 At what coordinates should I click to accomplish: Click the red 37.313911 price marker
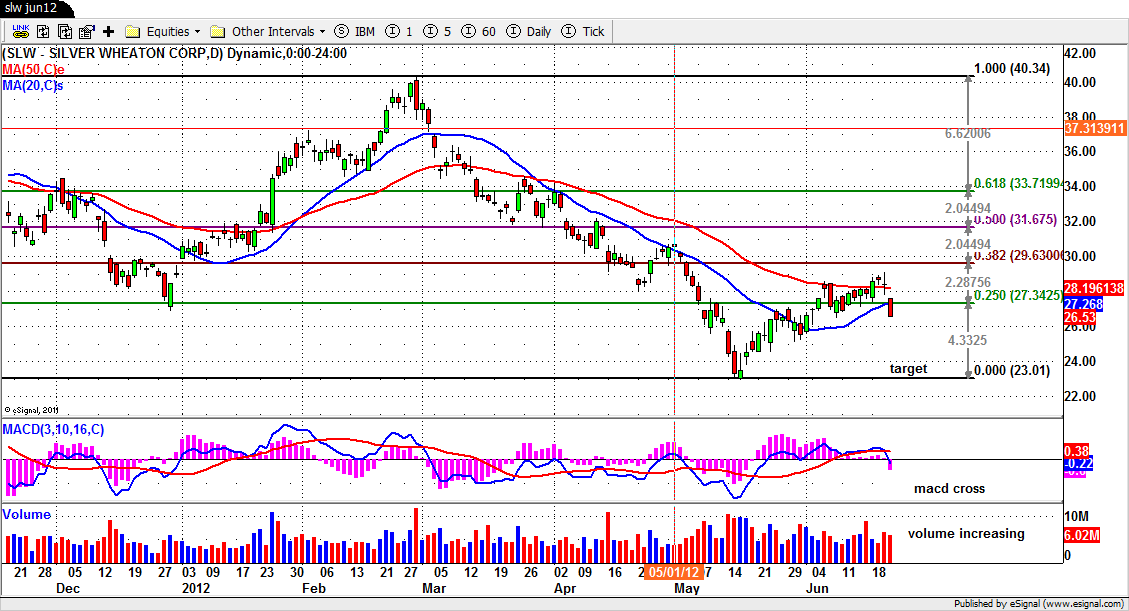point(1094,128)
